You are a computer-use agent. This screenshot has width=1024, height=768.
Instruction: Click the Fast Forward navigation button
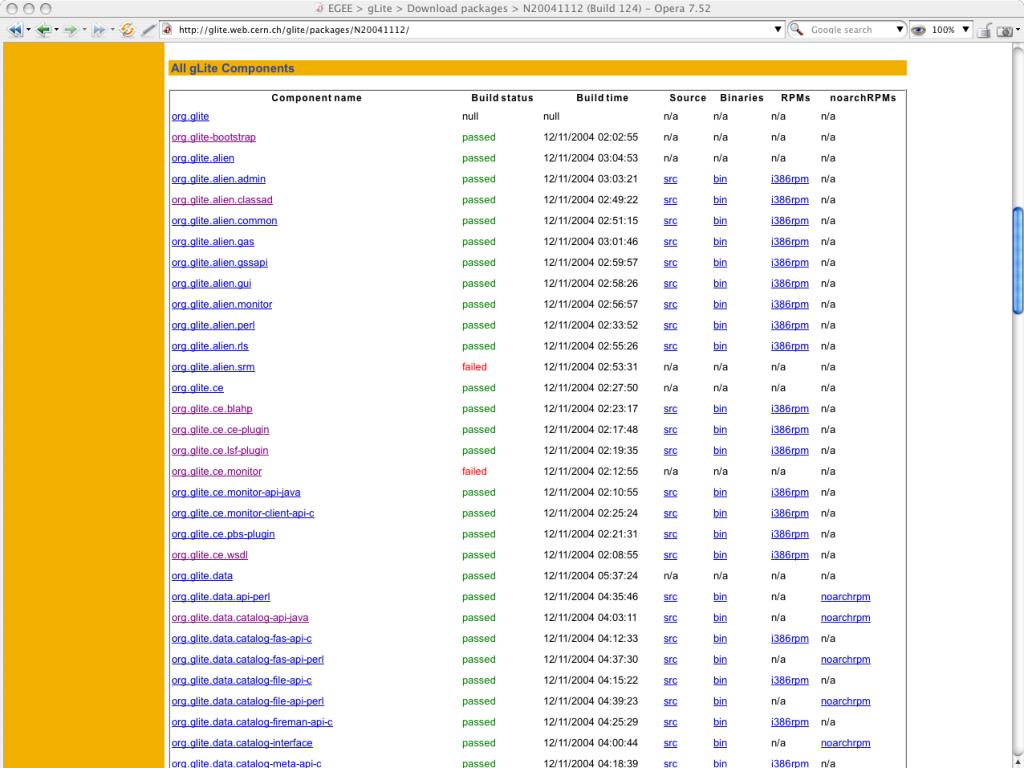(x=99, y=29)
